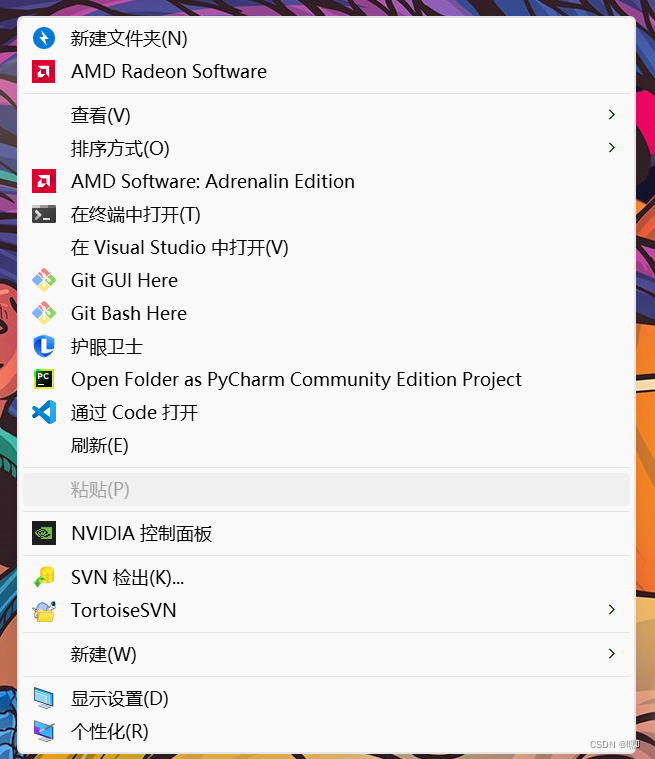Image resolution: width=655 pixels, height=759 pixels.
Task: Open 个性化(R)
Action: click(326, 731)
